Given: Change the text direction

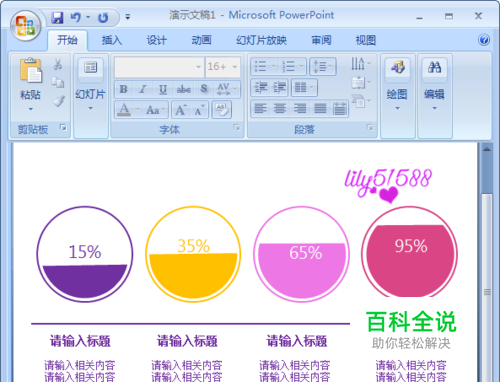Looking at the screenshot, I should [361, 63].
